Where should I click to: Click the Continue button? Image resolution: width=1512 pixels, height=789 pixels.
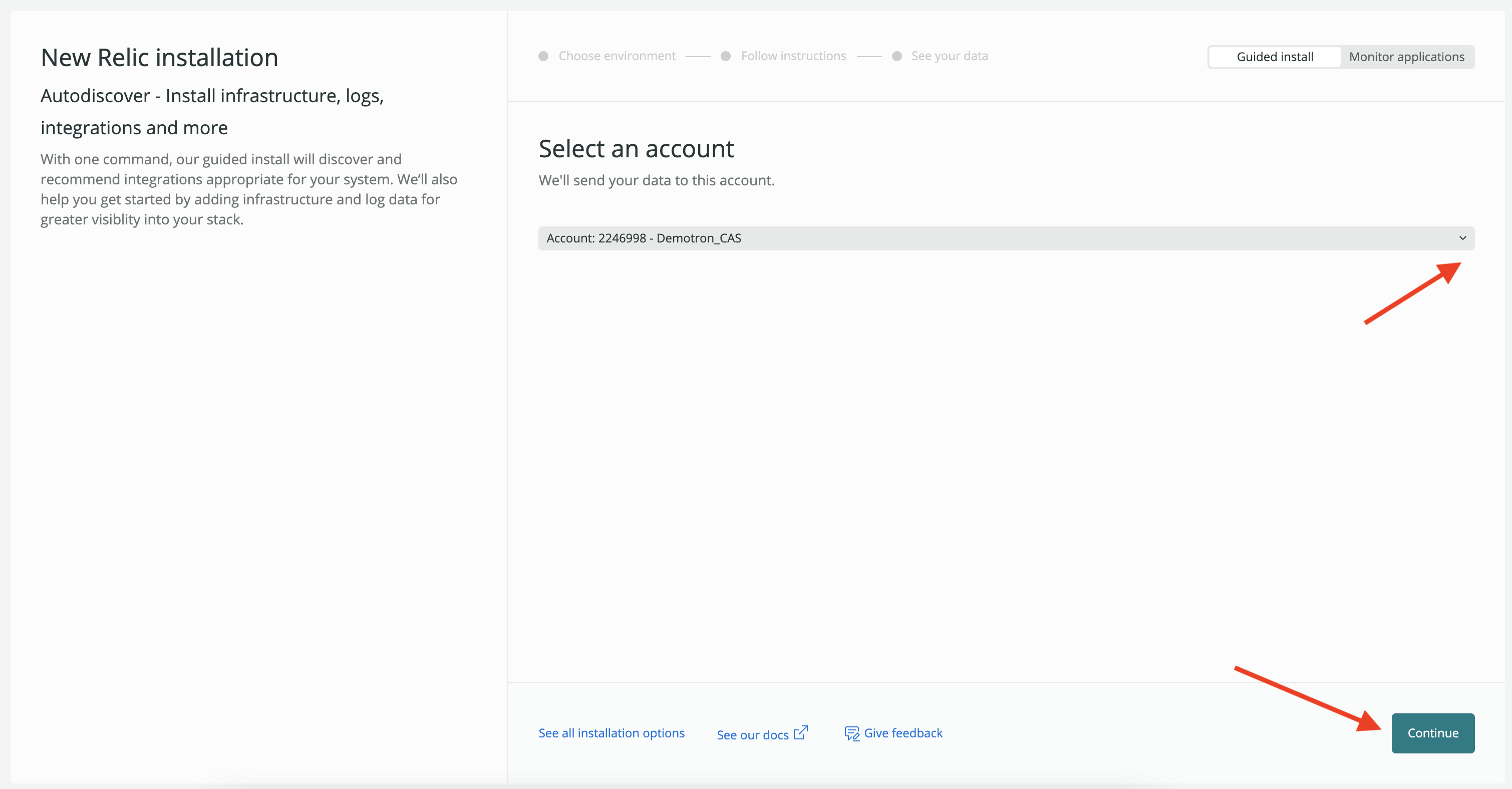(x=1433, y=733)
